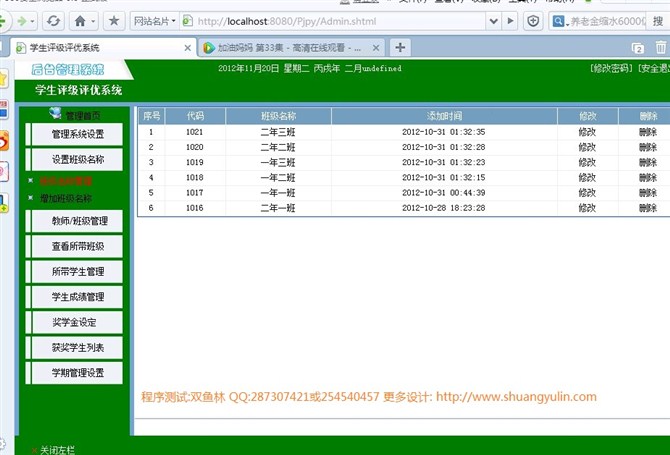The height and width of the screenshot is (455, 670).
Task: Close the 学生评级评优系统 tab
Action: coord(187,48)
